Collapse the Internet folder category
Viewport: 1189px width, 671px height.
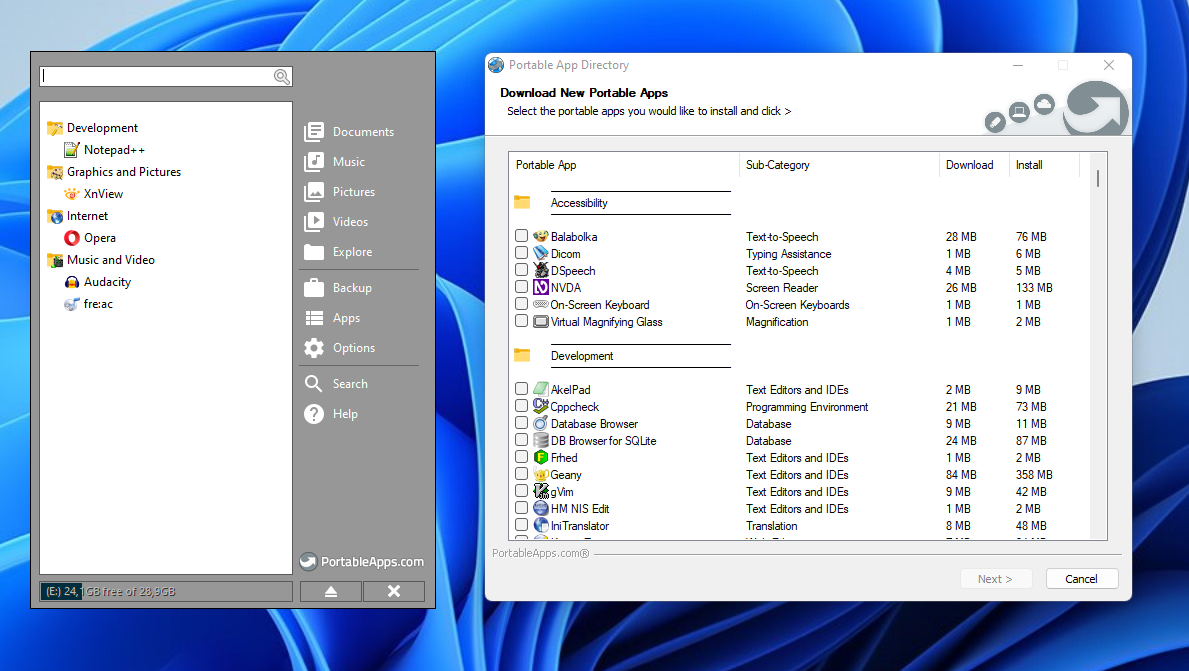87,216
